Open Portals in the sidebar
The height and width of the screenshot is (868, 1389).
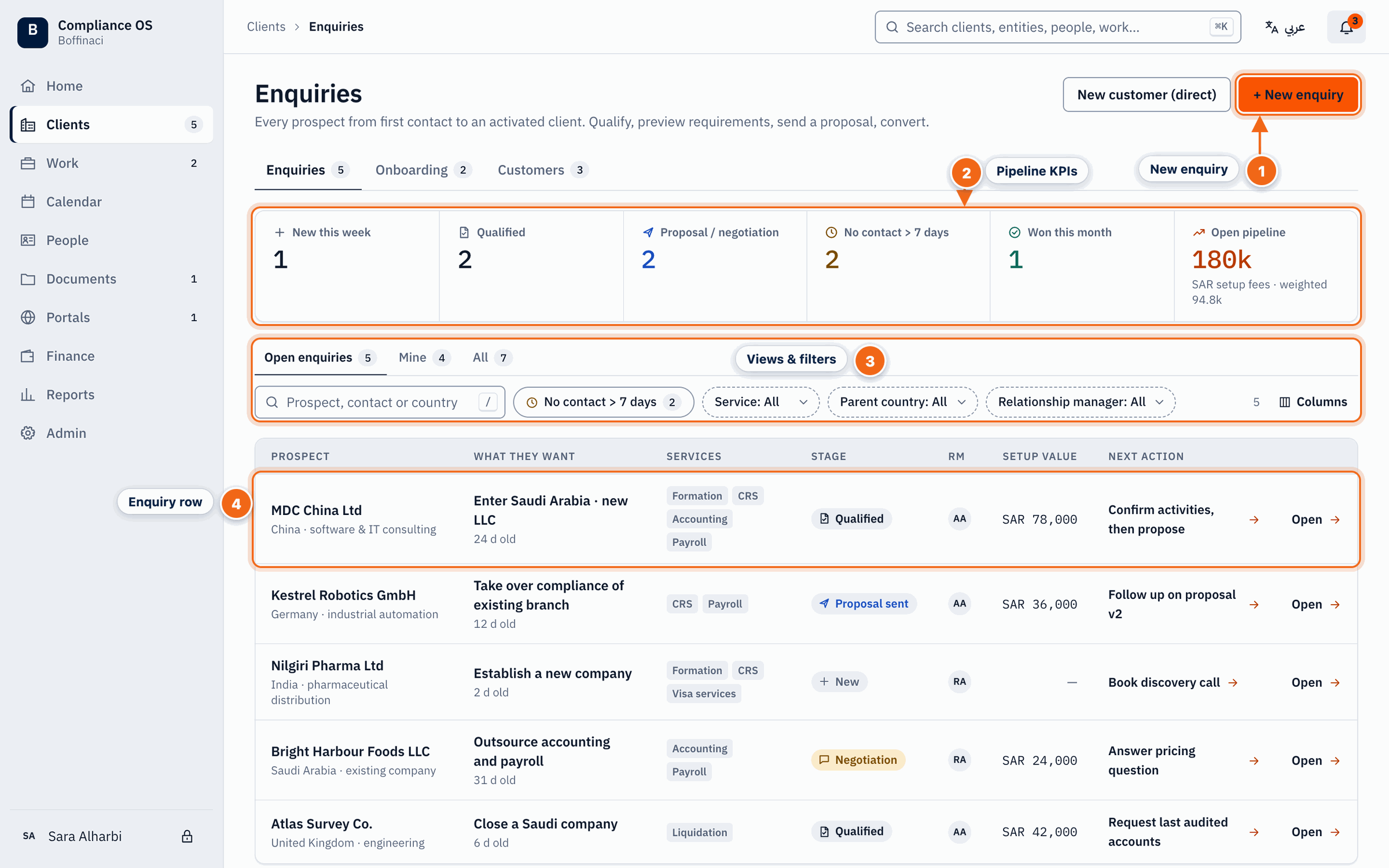pos(111,318)
